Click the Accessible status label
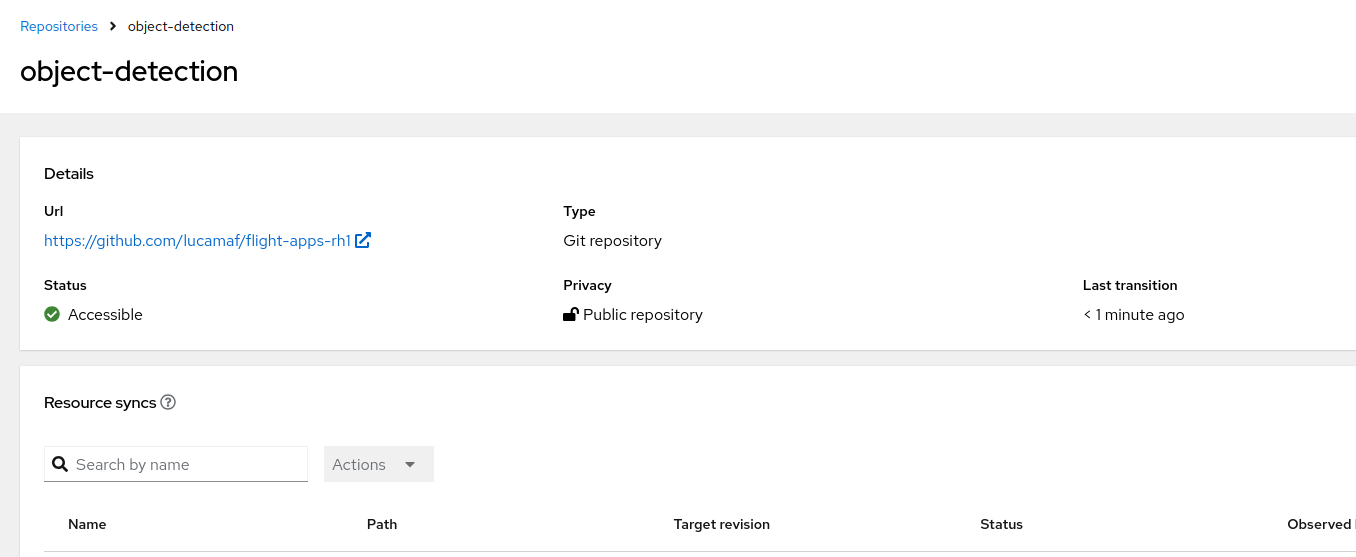Viewport: 1356px width, 557px height. pyautogui.click(x=105, y=314)
